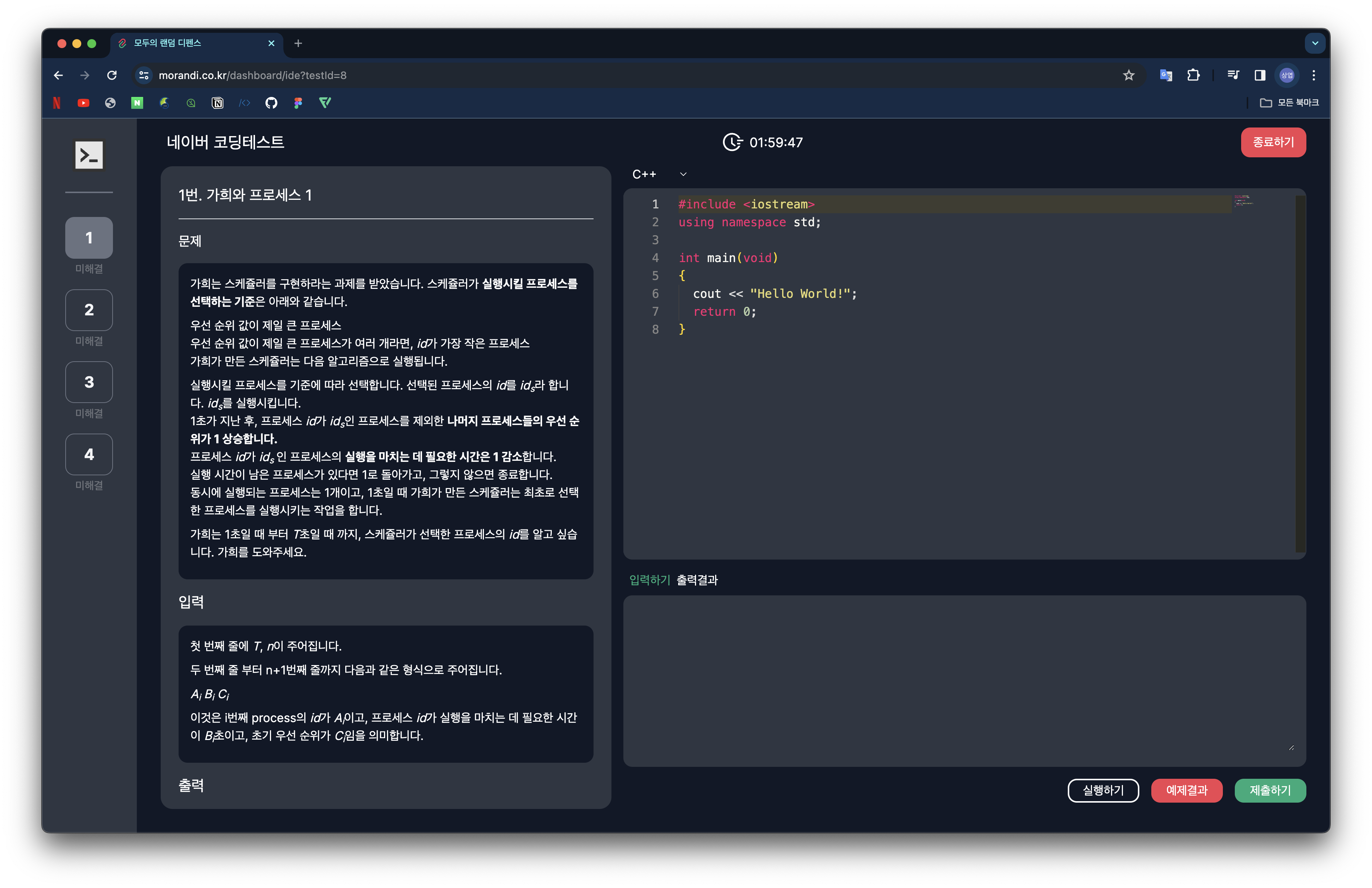Click the GitHub bookmark icon
Image resolution: width=1372 pixels, height=888 pixels.
pos(271,103)
